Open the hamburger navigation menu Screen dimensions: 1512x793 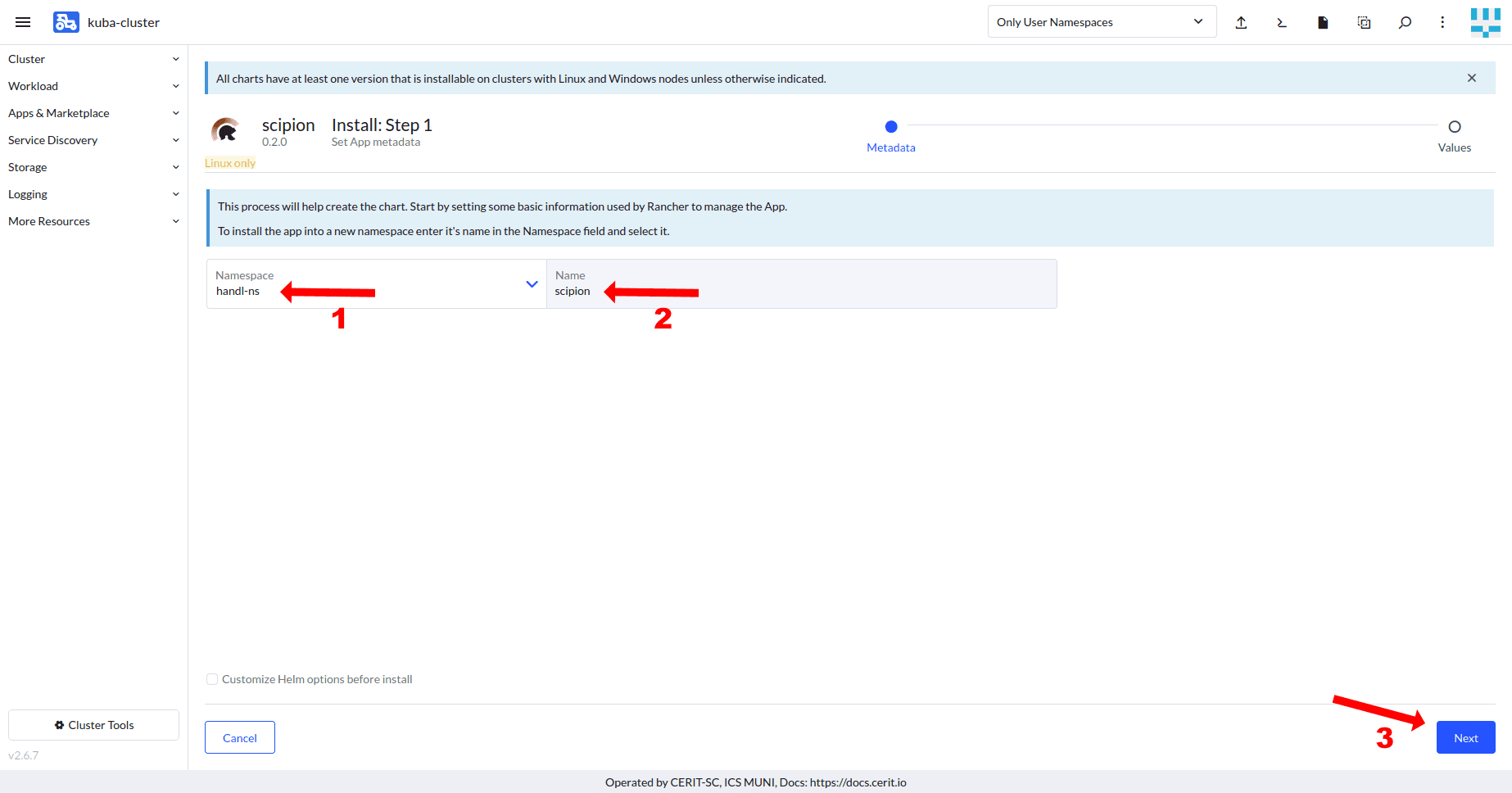pyautogui.click(x=23, y=22)
